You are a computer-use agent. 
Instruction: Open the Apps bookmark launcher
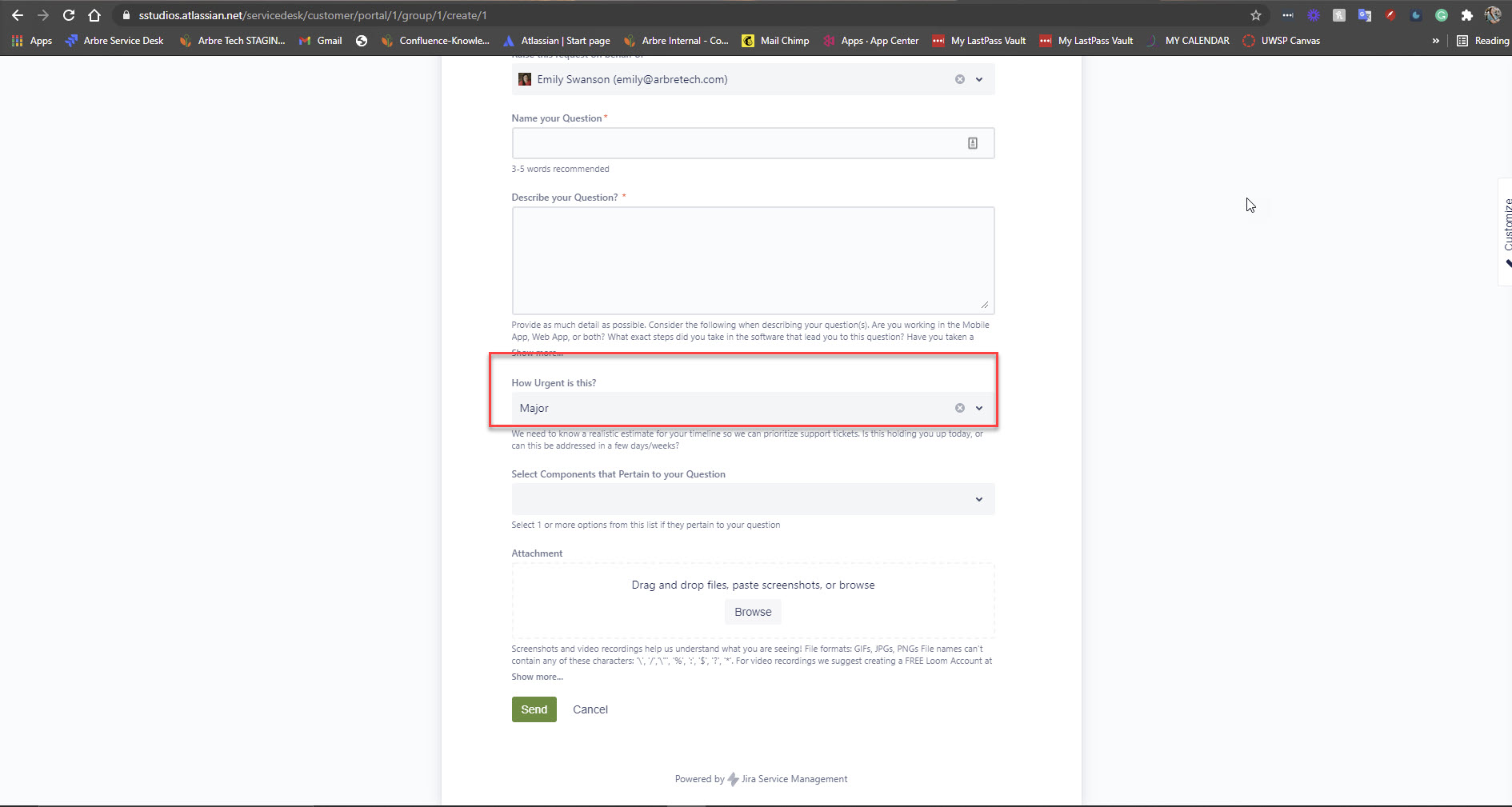tap(32, 41)
